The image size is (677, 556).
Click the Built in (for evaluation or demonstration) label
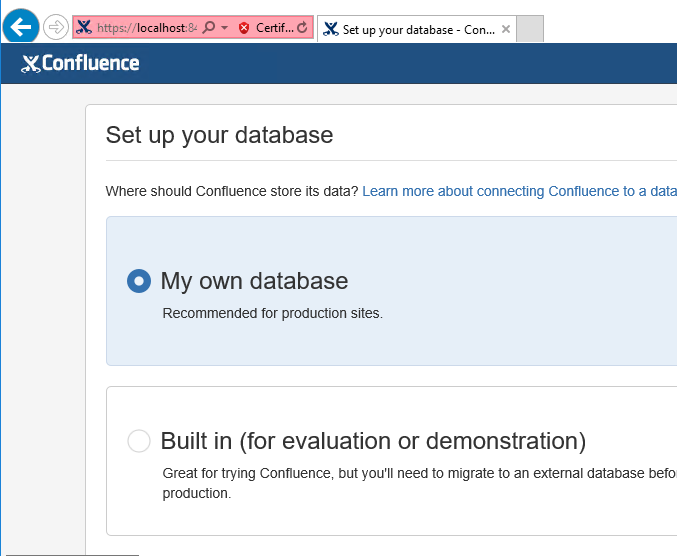[x=373, y=441]
